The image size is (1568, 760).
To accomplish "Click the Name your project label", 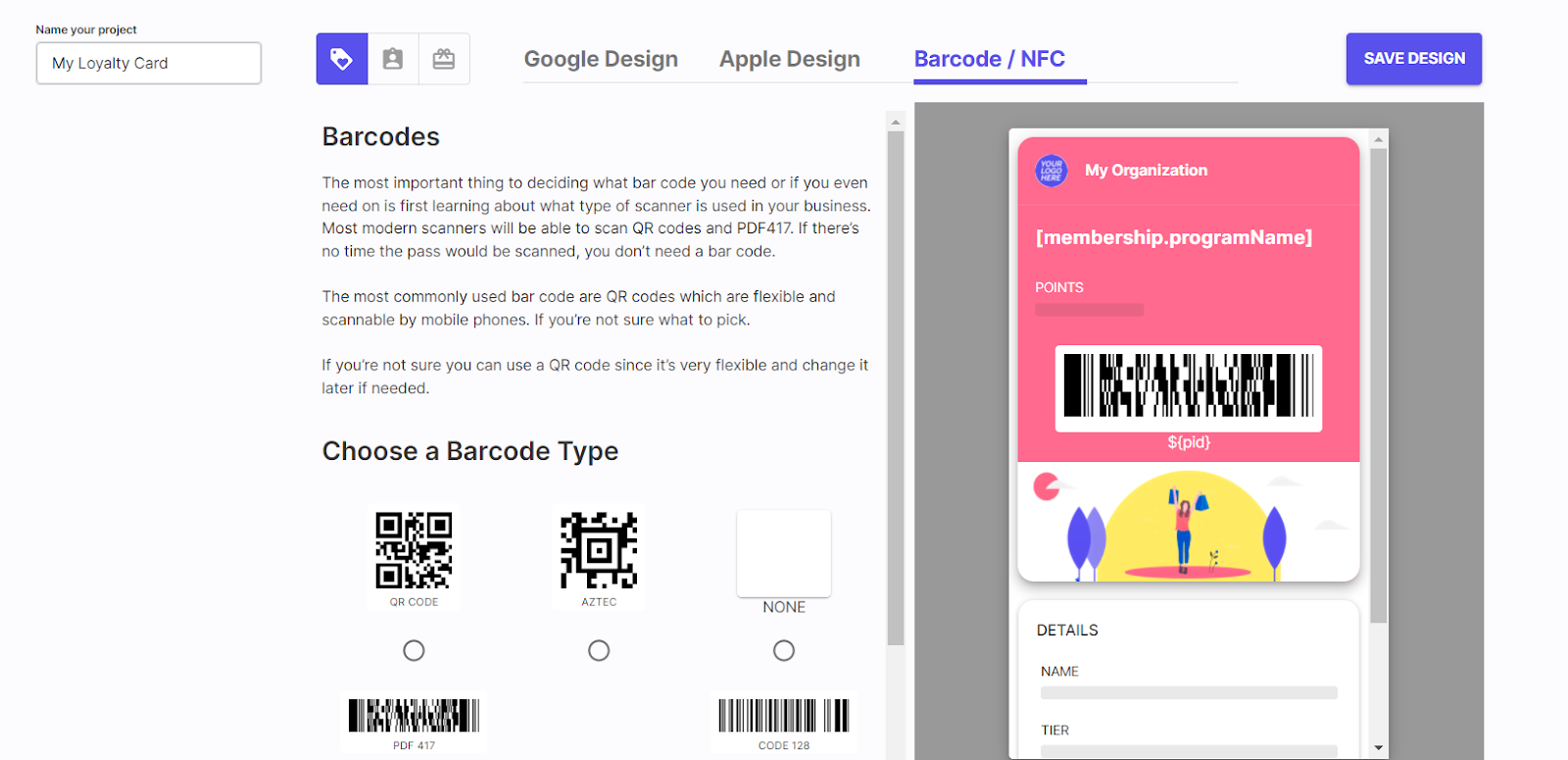I will pyautogui.click(x=86, y=29).
